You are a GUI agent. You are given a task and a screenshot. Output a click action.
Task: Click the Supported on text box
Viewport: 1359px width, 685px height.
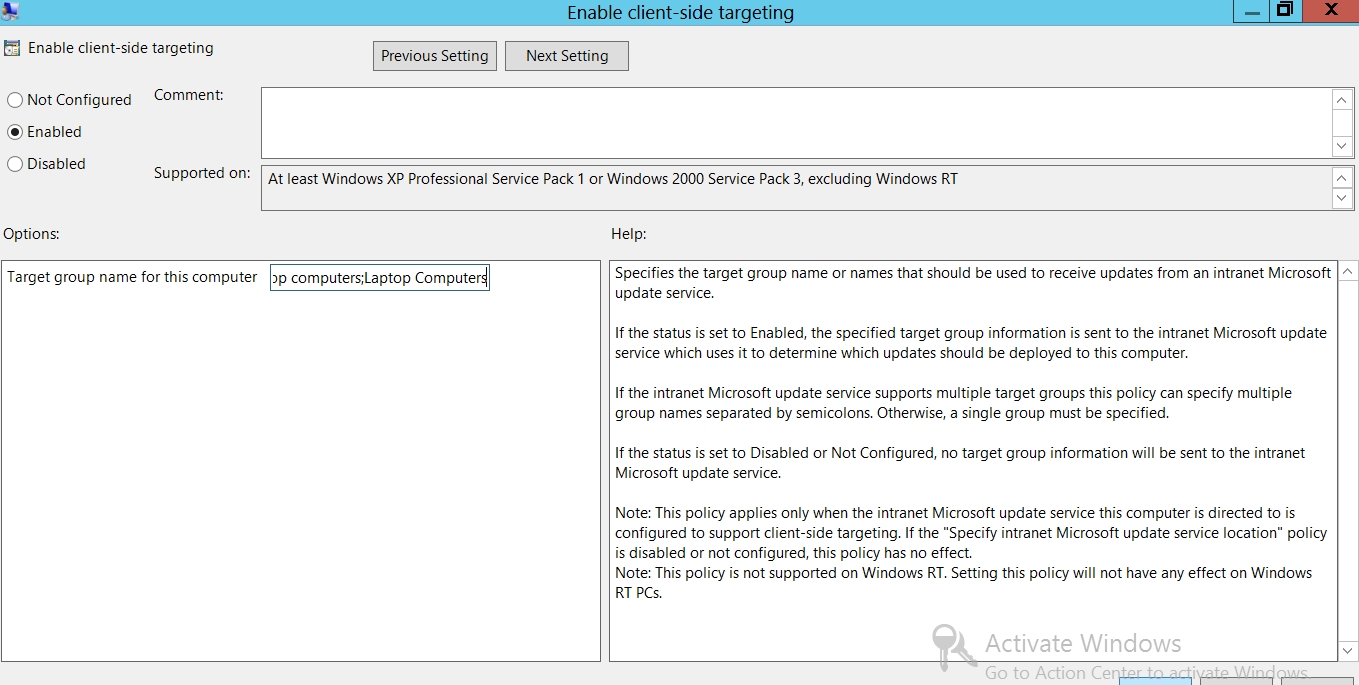click(795, 188)
